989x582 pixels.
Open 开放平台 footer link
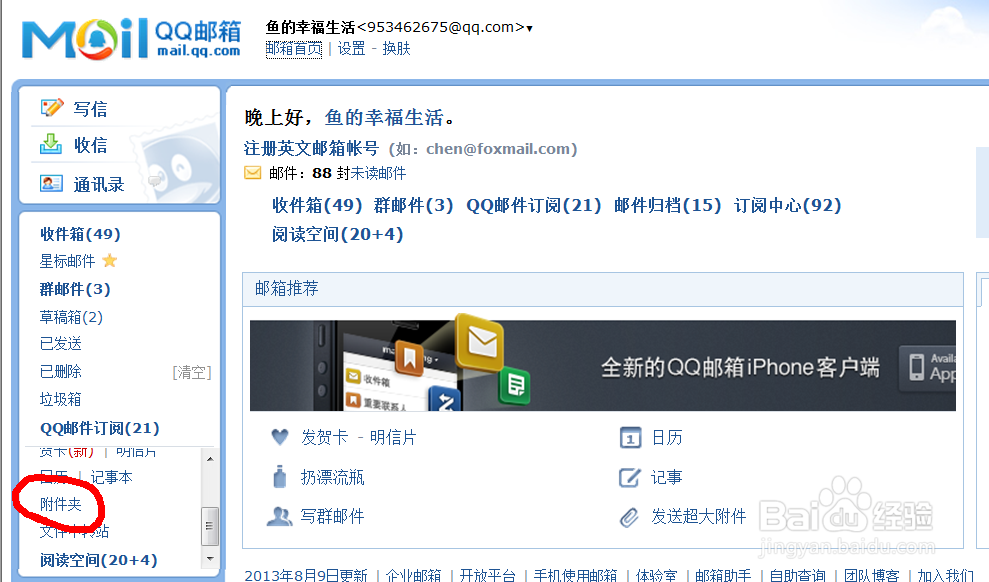[488, 574]
